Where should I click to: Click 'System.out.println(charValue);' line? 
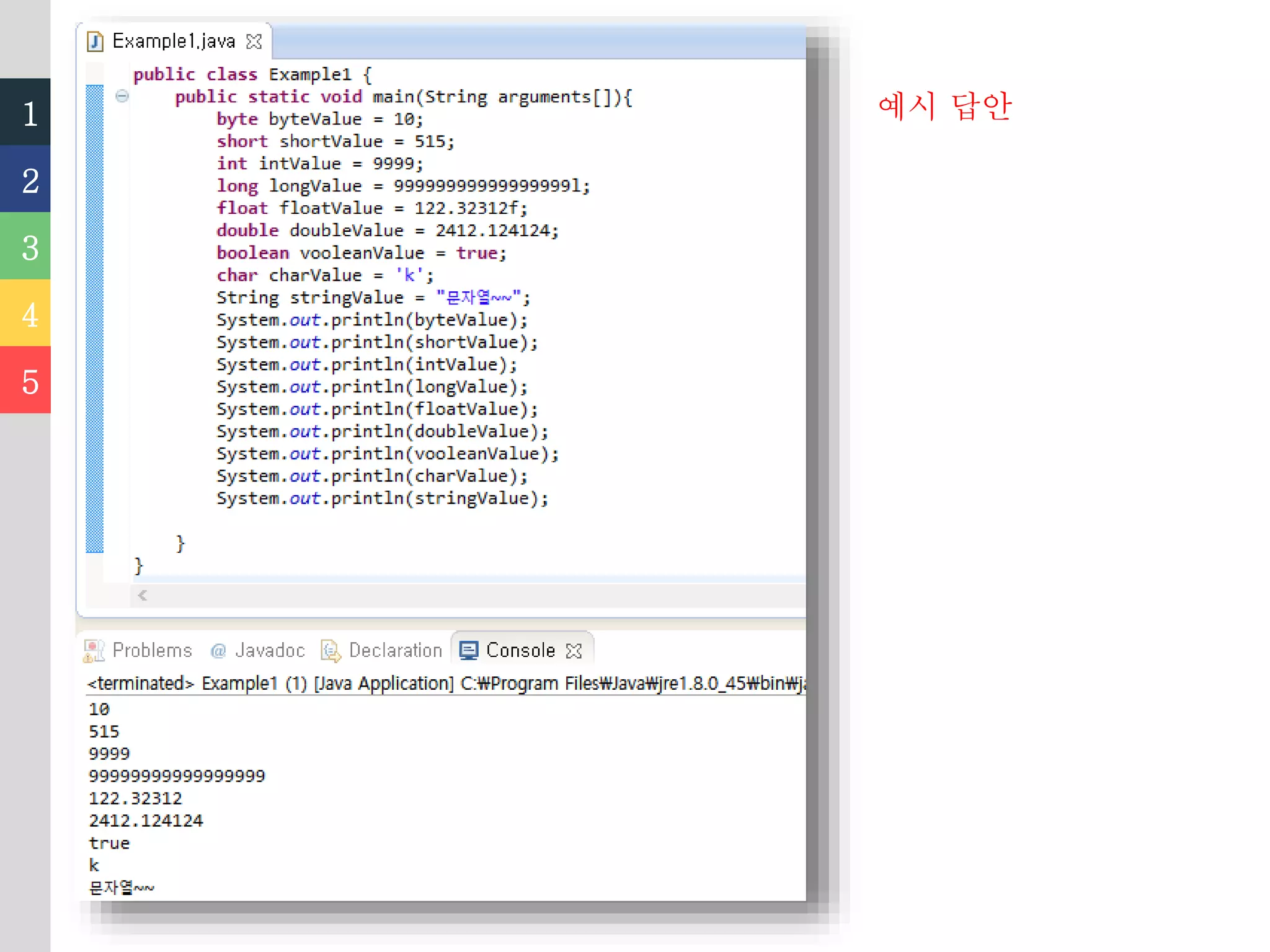pos(372,476)
